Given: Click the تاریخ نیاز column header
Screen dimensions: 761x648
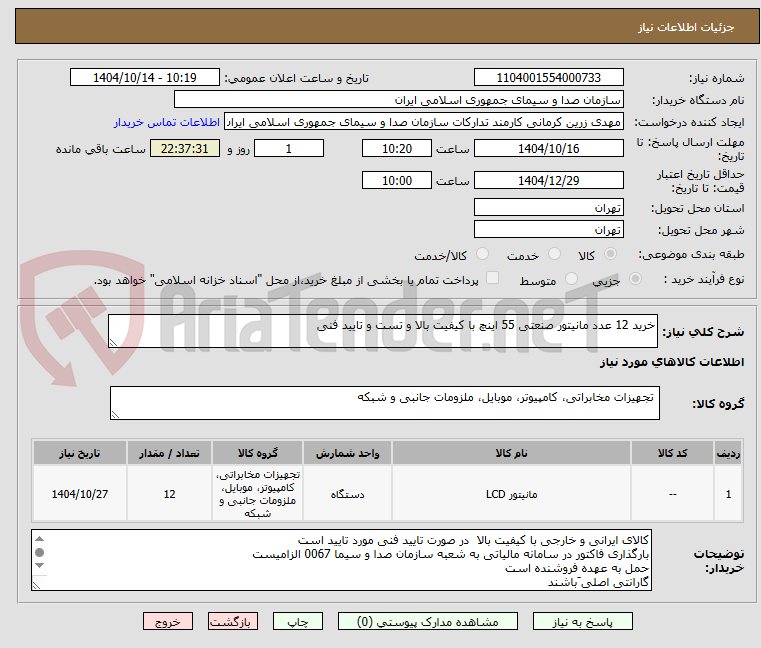Looking at the screenshot, I should tap(80, 453).
